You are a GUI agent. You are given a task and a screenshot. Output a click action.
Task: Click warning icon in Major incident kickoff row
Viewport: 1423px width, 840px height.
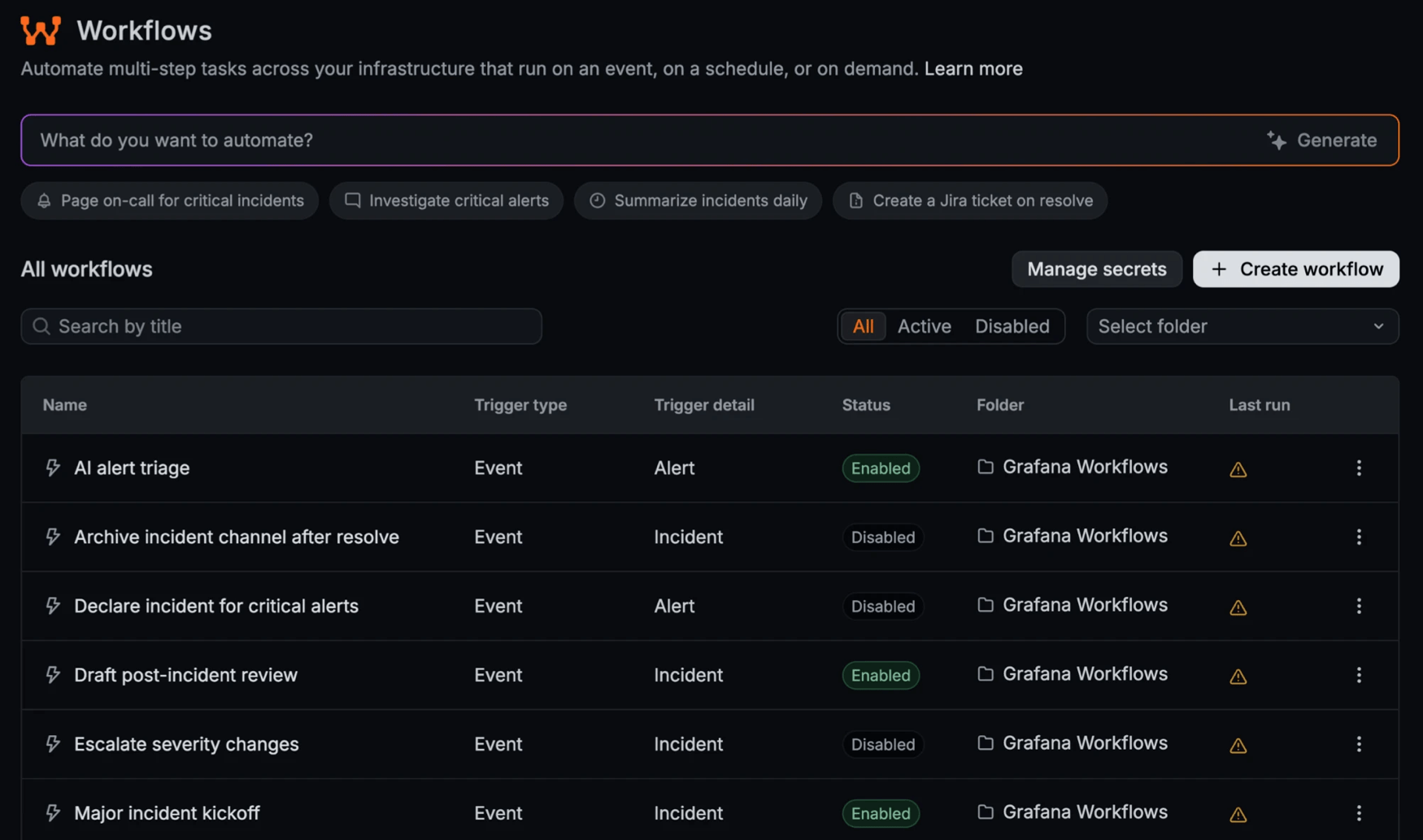(1238, 815)
